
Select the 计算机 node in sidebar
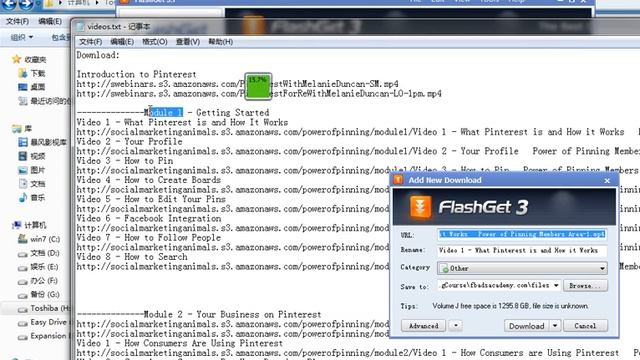29,225
